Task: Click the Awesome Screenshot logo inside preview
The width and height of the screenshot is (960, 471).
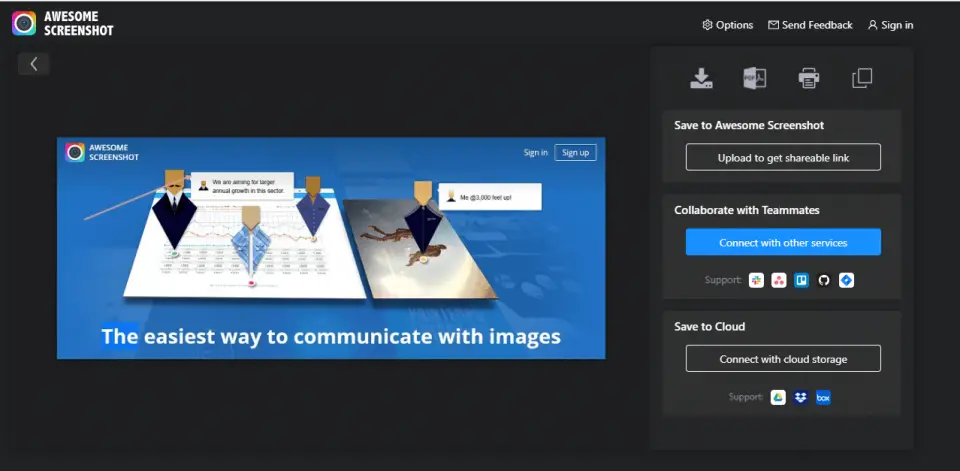Action: (x=102, y=153)
